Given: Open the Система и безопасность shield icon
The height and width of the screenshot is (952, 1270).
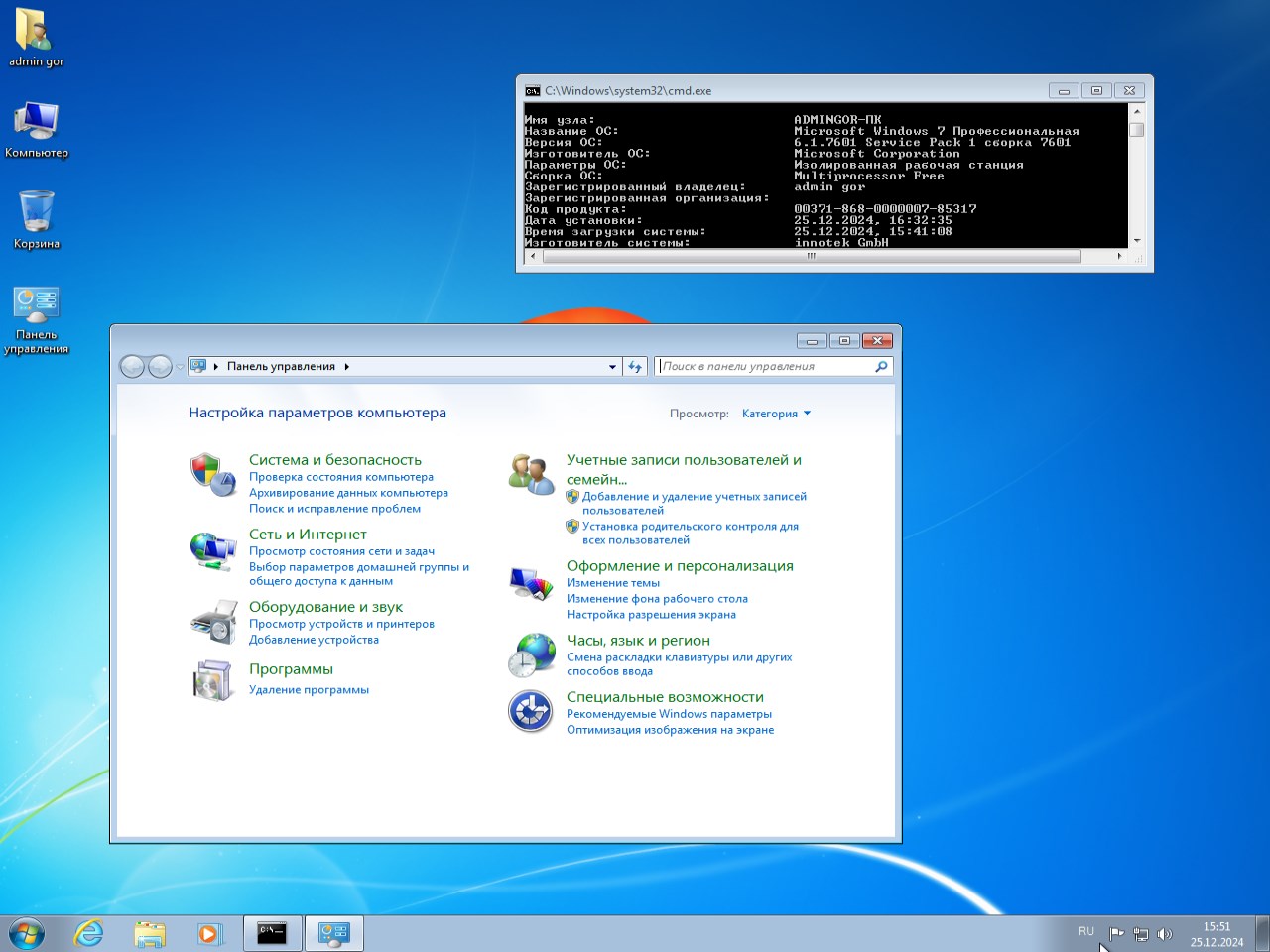Looking at the screenshot, I should coord(212,474).
